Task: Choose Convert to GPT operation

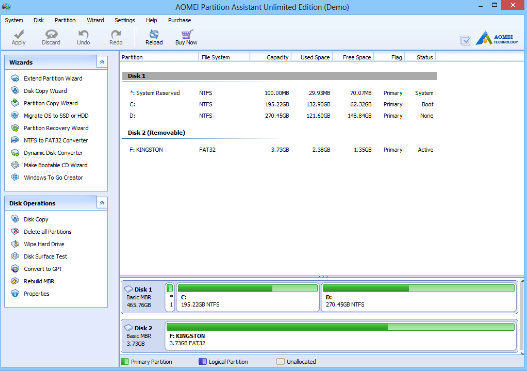Action: (43, 269)
